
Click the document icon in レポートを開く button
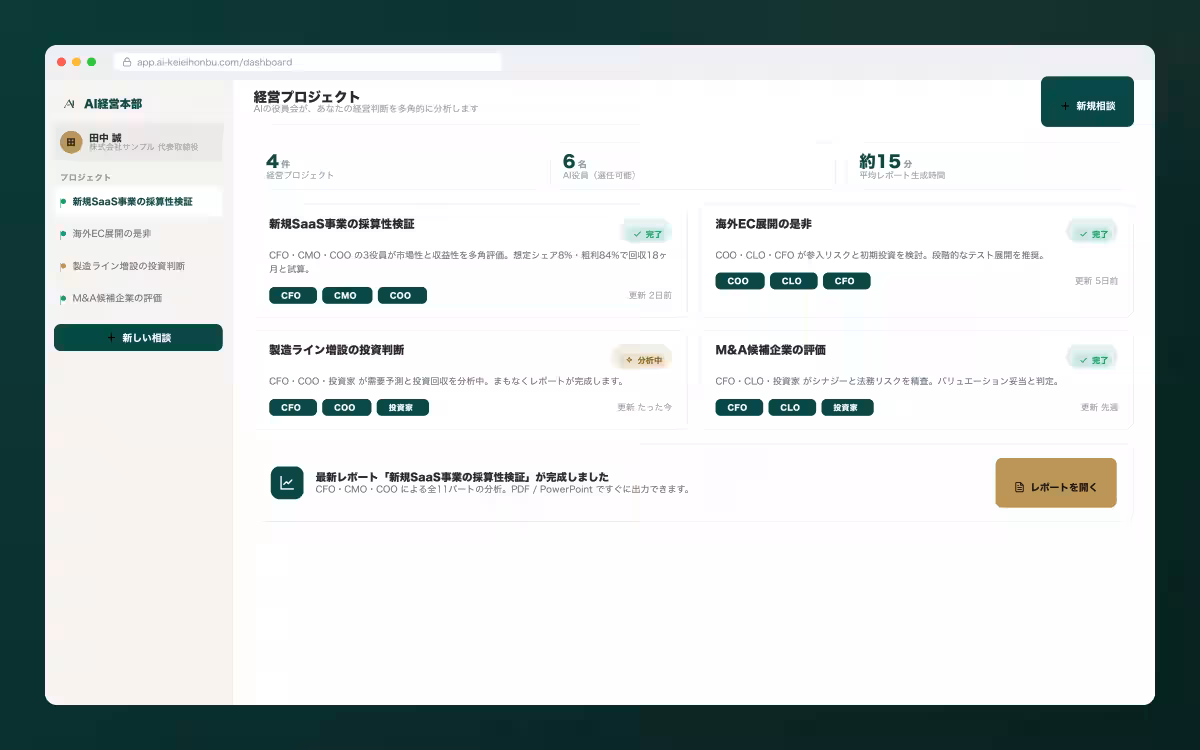click(x=1019, y=487)
